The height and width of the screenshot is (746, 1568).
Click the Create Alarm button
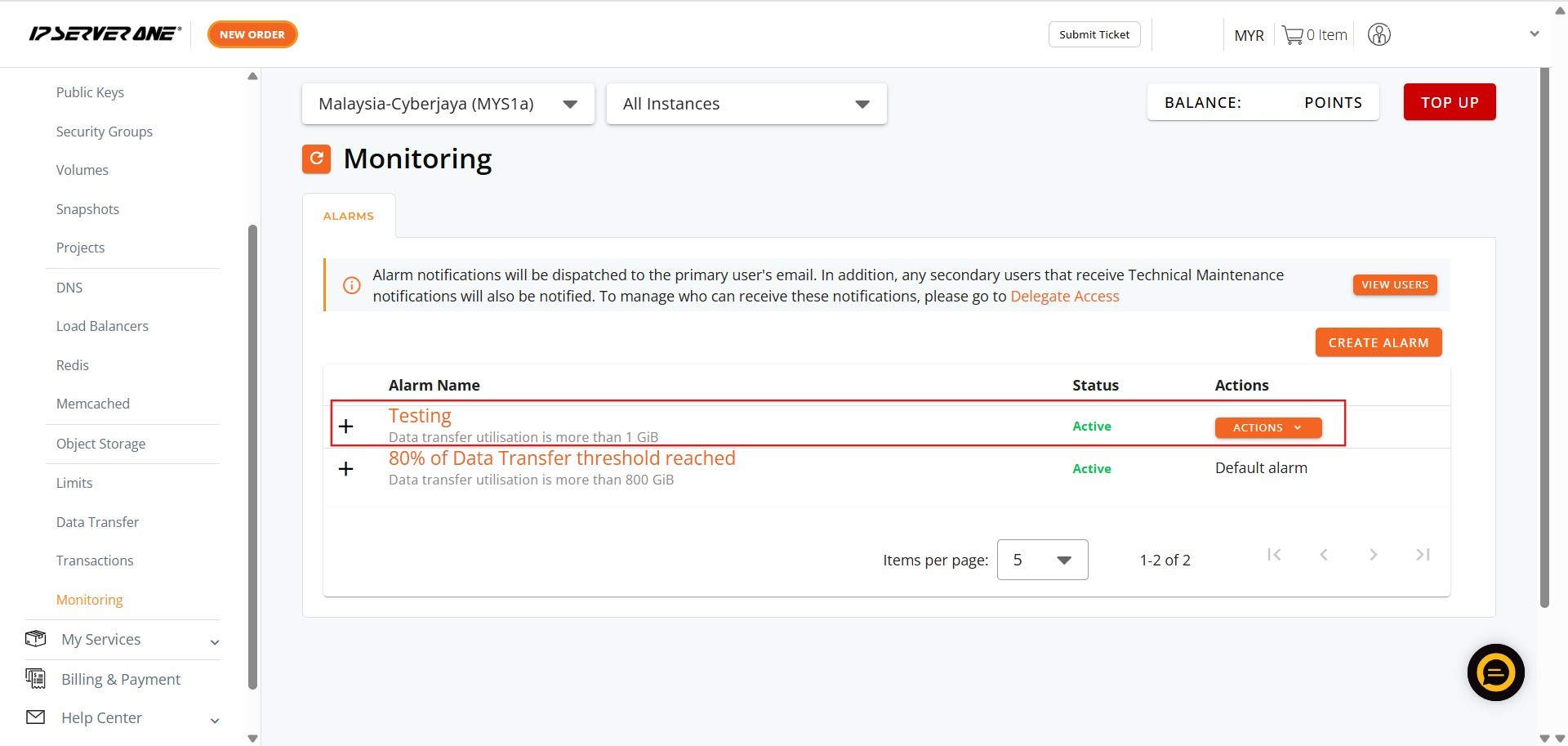coord(1378,342)
